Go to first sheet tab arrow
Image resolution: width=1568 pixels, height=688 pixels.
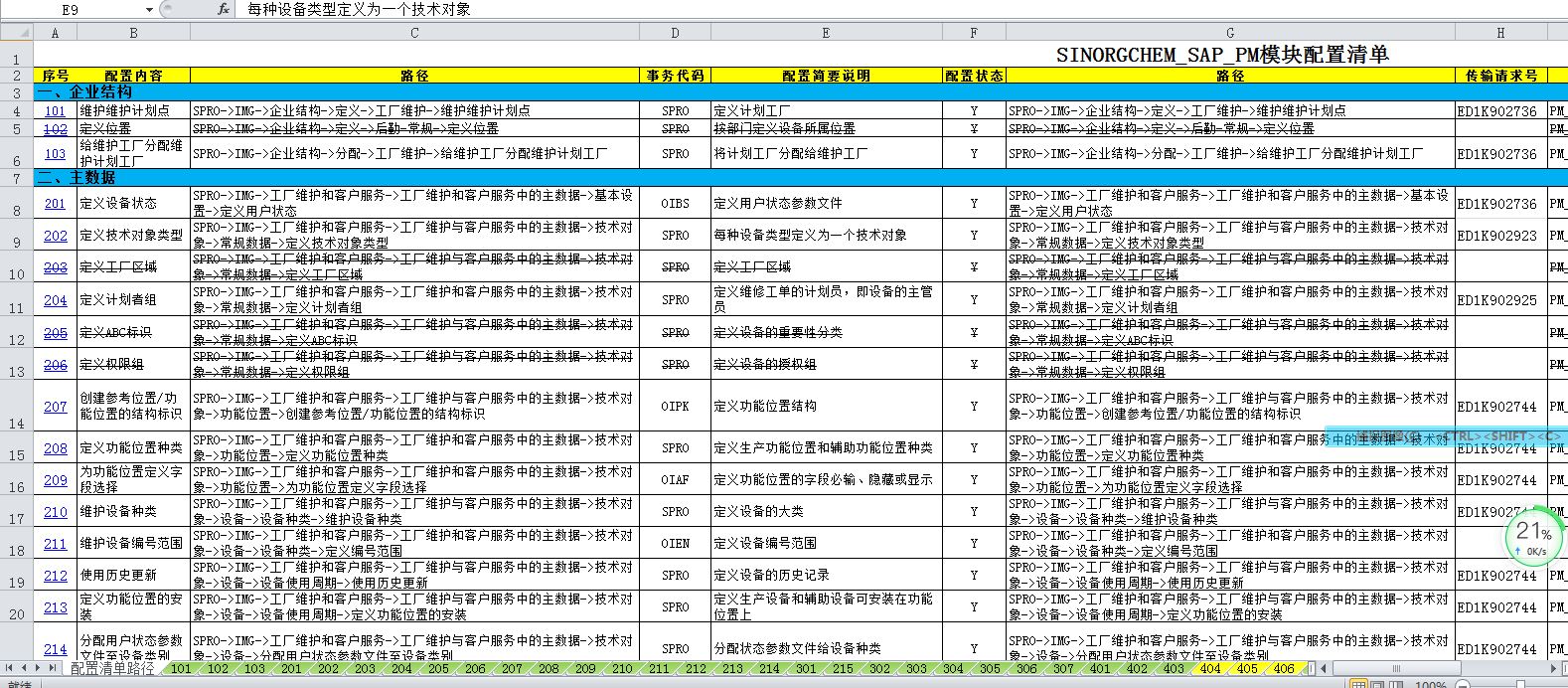click(11, 668)
